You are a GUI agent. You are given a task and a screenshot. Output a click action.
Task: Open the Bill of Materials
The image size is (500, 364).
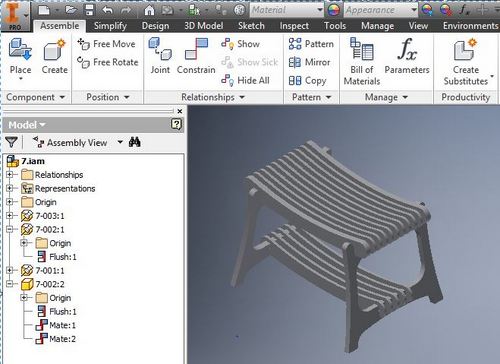point(362,61)
